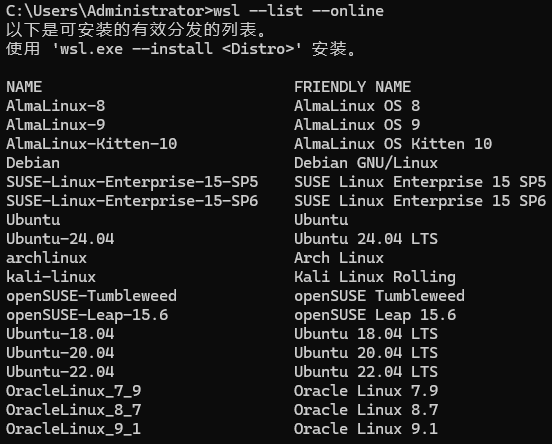
Task: Select SUSE-Linux-Enterprise-15-SP6 name
Action: [x=132, y=201]
